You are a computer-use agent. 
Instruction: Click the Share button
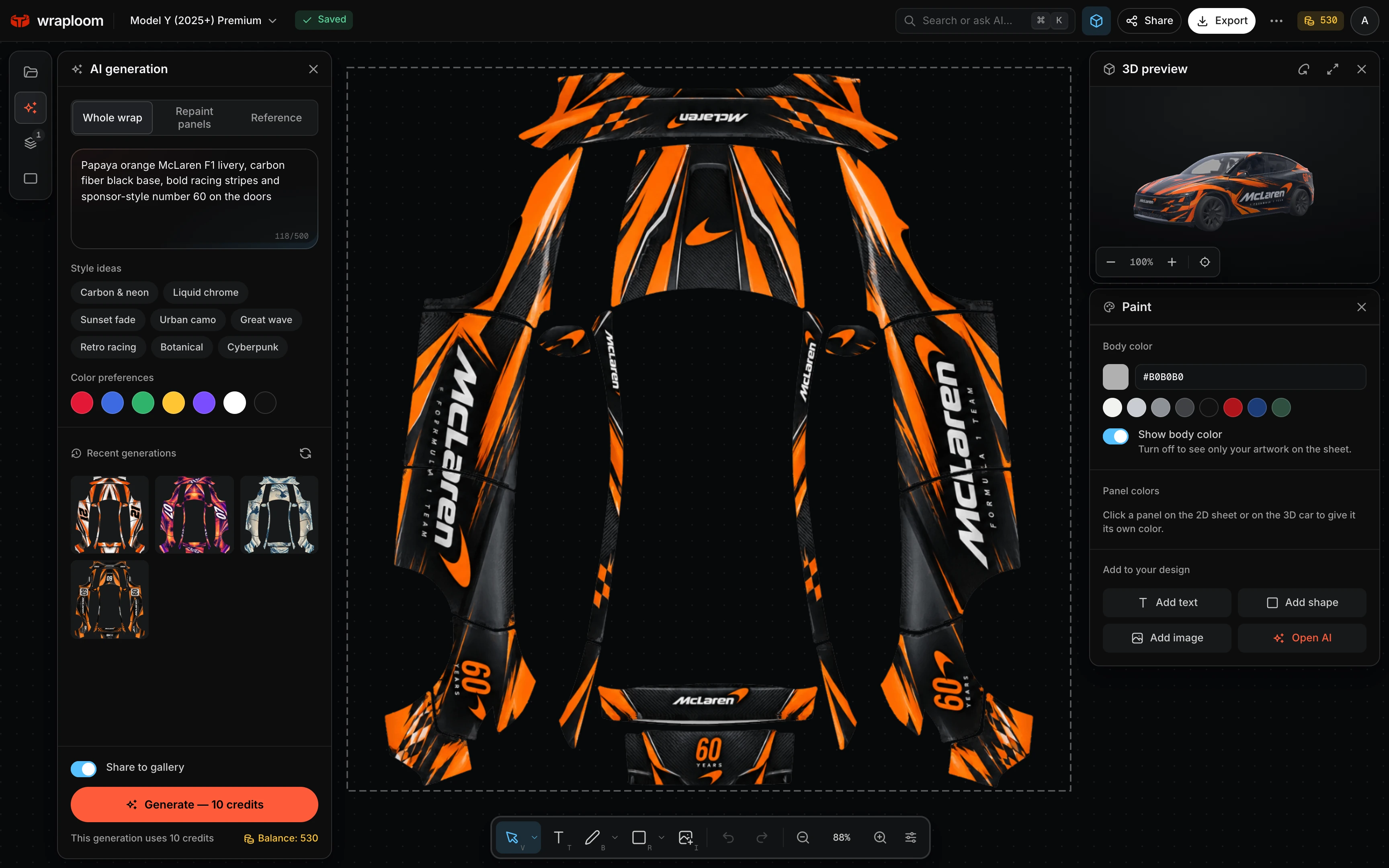coord(1149,20)
